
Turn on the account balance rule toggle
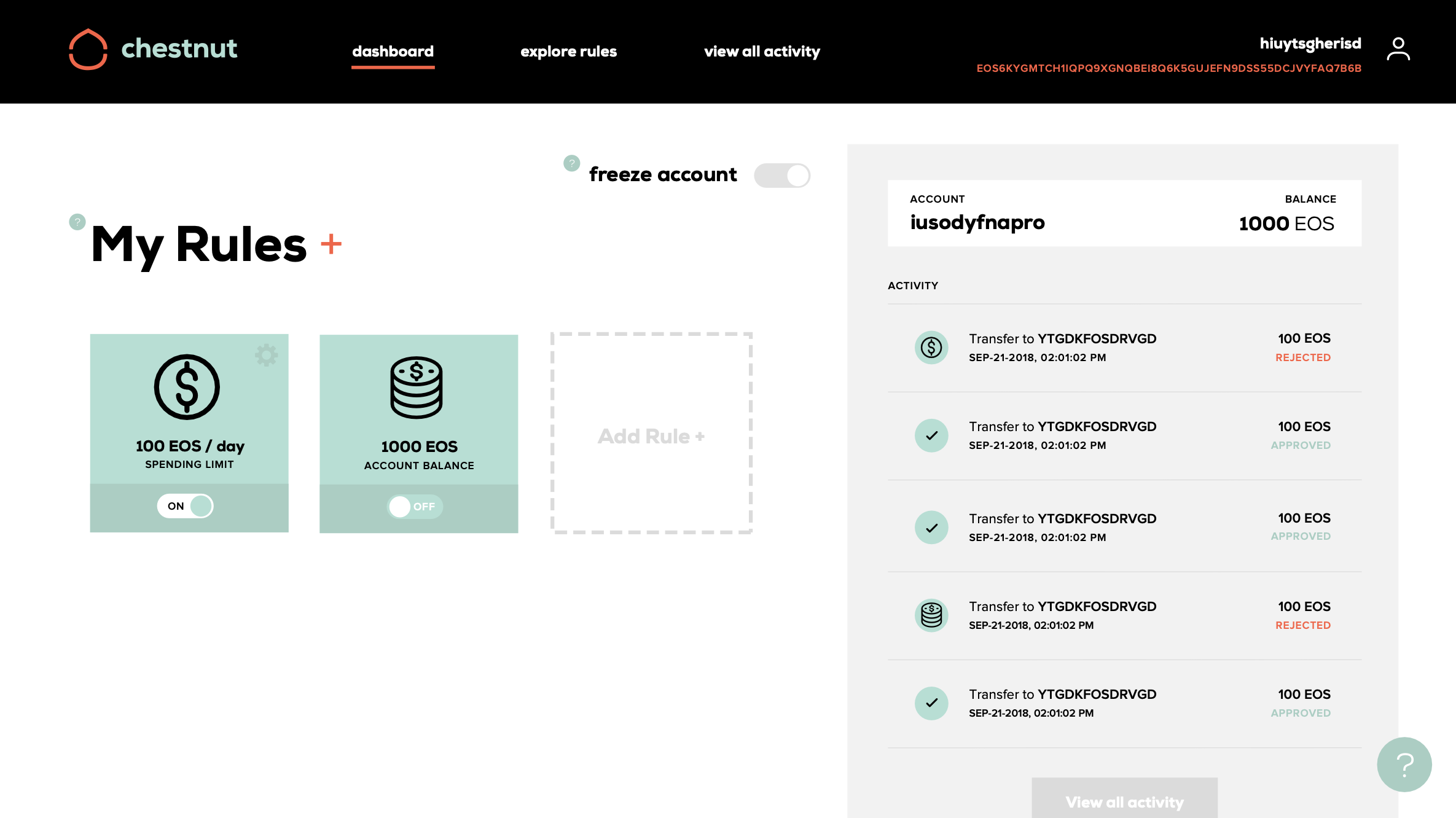pos(415,507)
